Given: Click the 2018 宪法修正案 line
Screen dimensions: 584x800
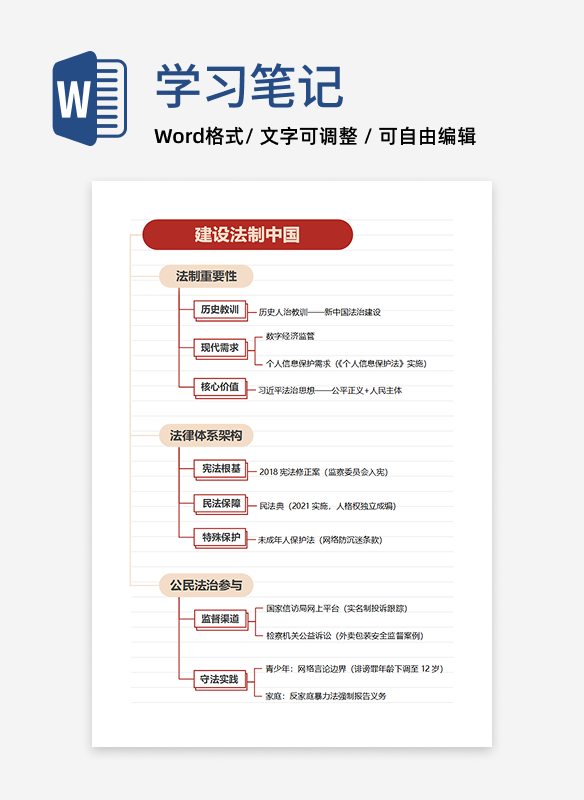Looking at the screenshot, I should 324,472.
